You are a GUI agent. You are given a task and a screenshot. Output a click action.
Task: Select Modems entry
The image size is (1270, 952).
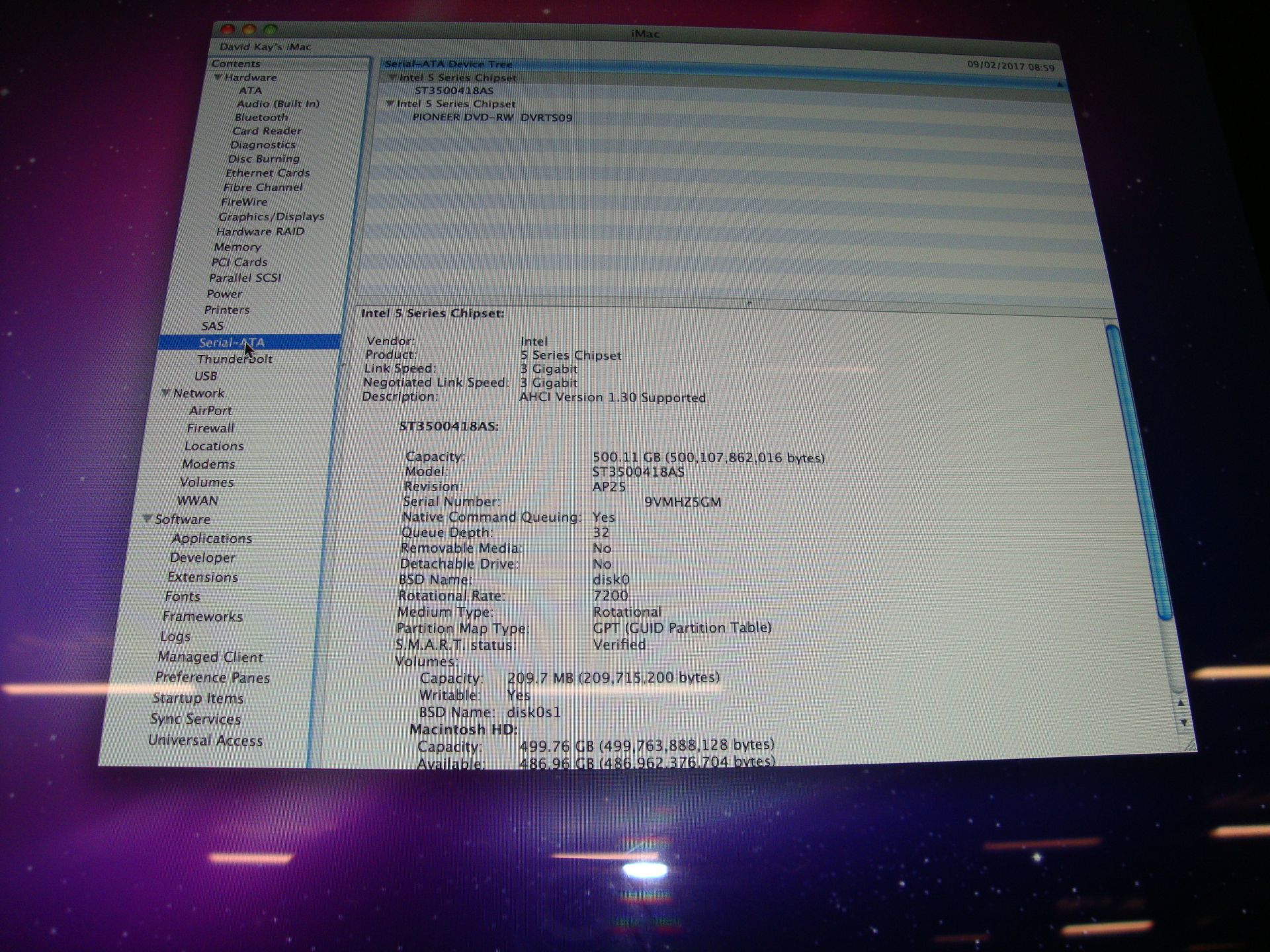[x=208, y=464]
